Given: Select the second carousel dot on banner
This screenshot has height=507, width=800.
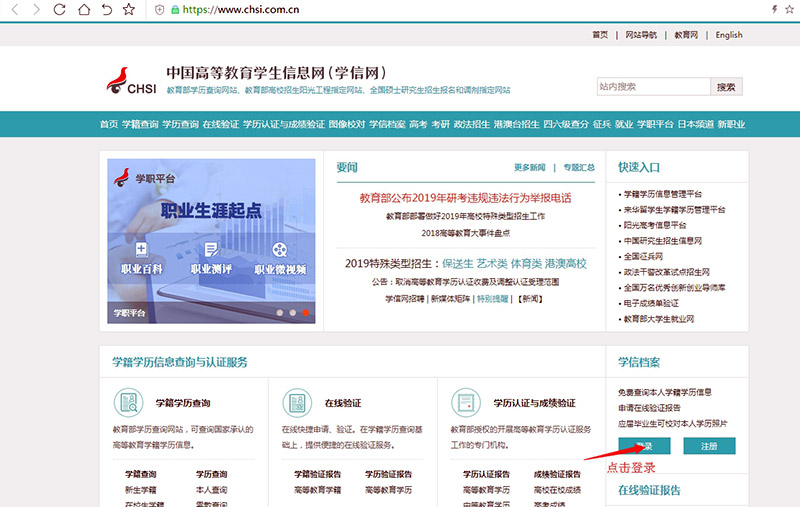Looking at the screenshot, I should pyautogui.click(x=292, y=313).
